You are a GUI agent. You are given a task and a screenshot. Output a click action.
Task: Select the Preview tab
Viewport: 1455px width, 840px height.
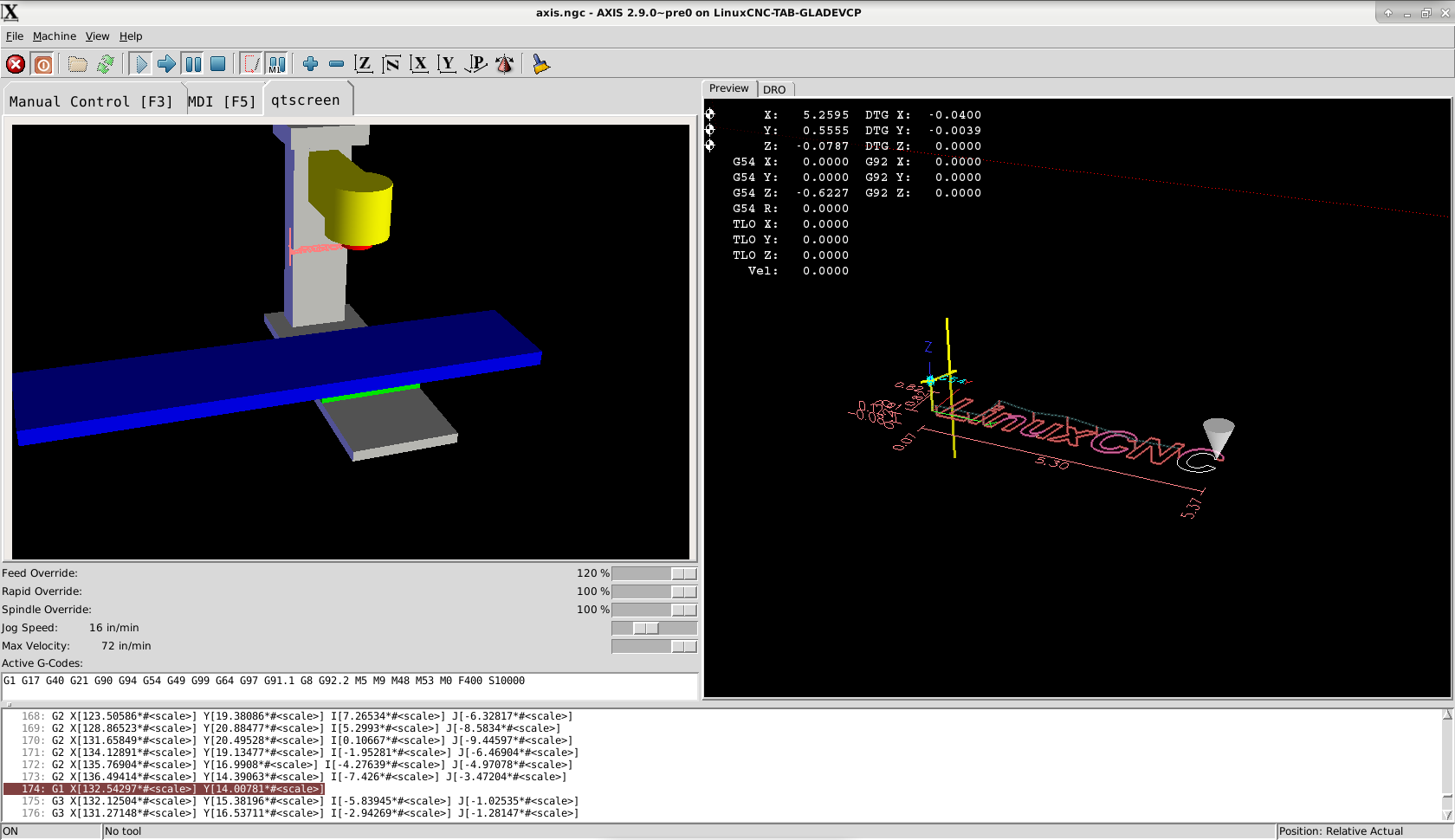pyautogui.click(x=729, y=88)
